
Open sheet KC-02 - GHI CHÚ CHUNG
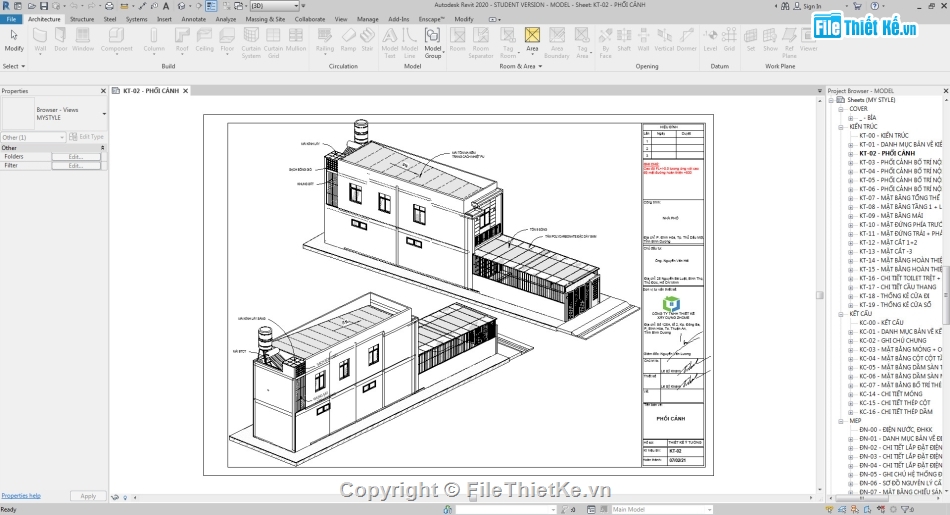click(892, 341)
